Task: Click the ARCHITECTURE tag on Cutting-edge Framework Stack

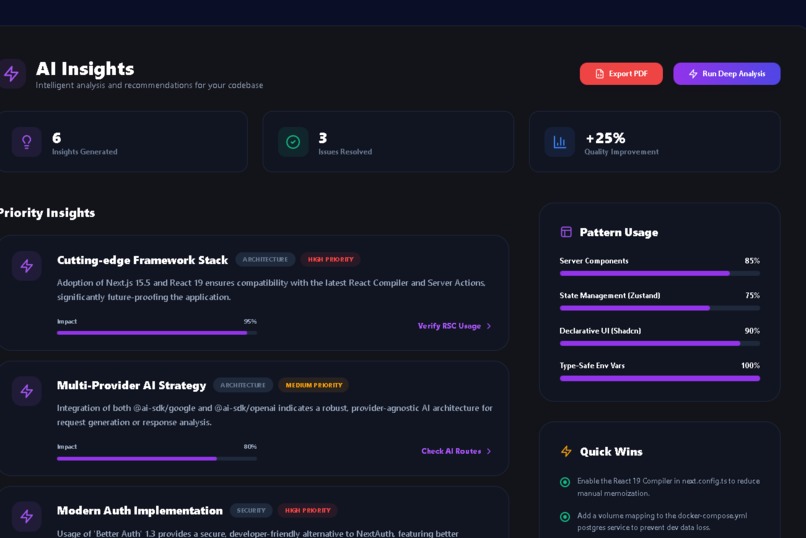Action: click(x=265, y=259)
